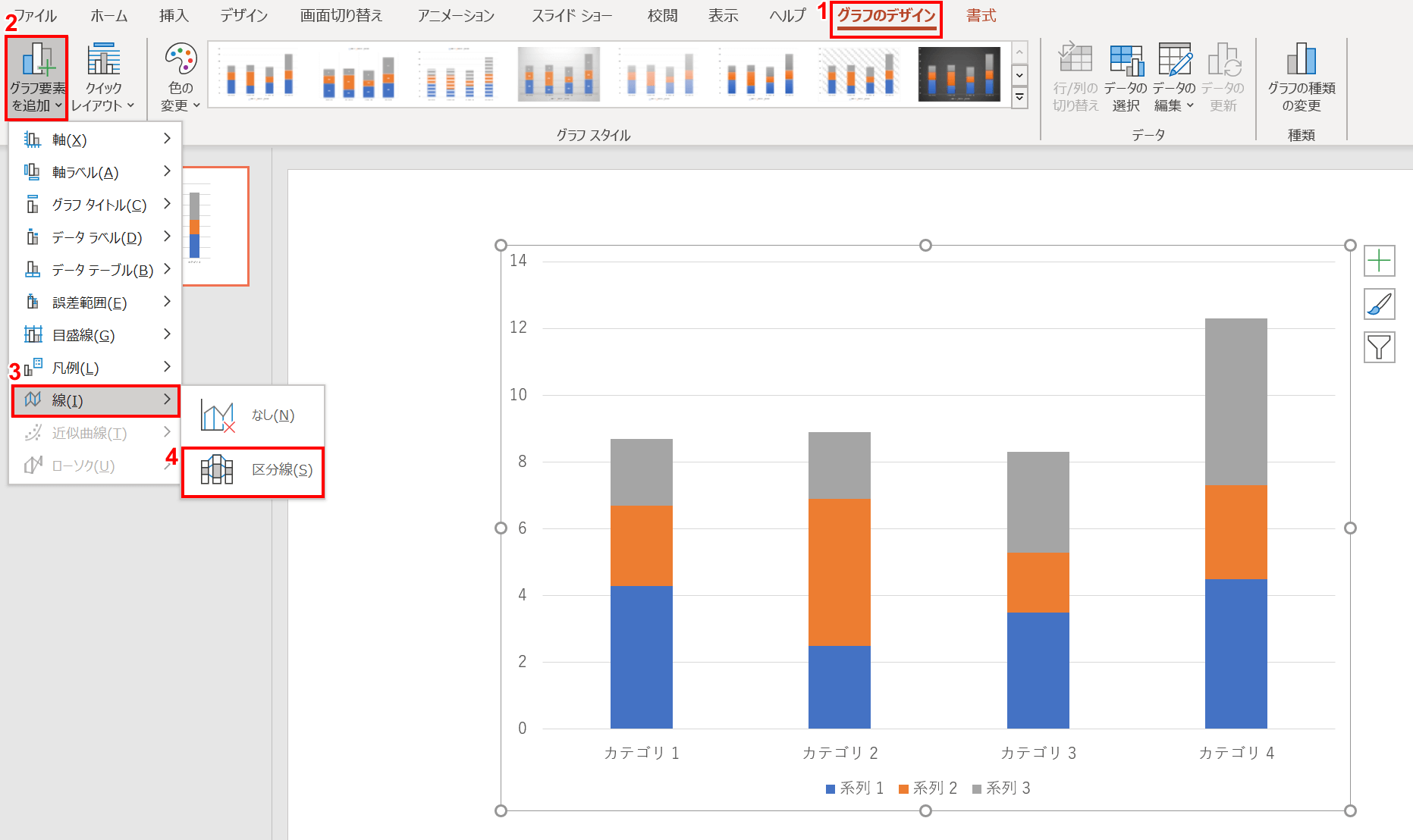This screenshot has width=1413, height=840.
Task: Click the 軸ラベル(A) menu icon
Action: click(33, 172)
